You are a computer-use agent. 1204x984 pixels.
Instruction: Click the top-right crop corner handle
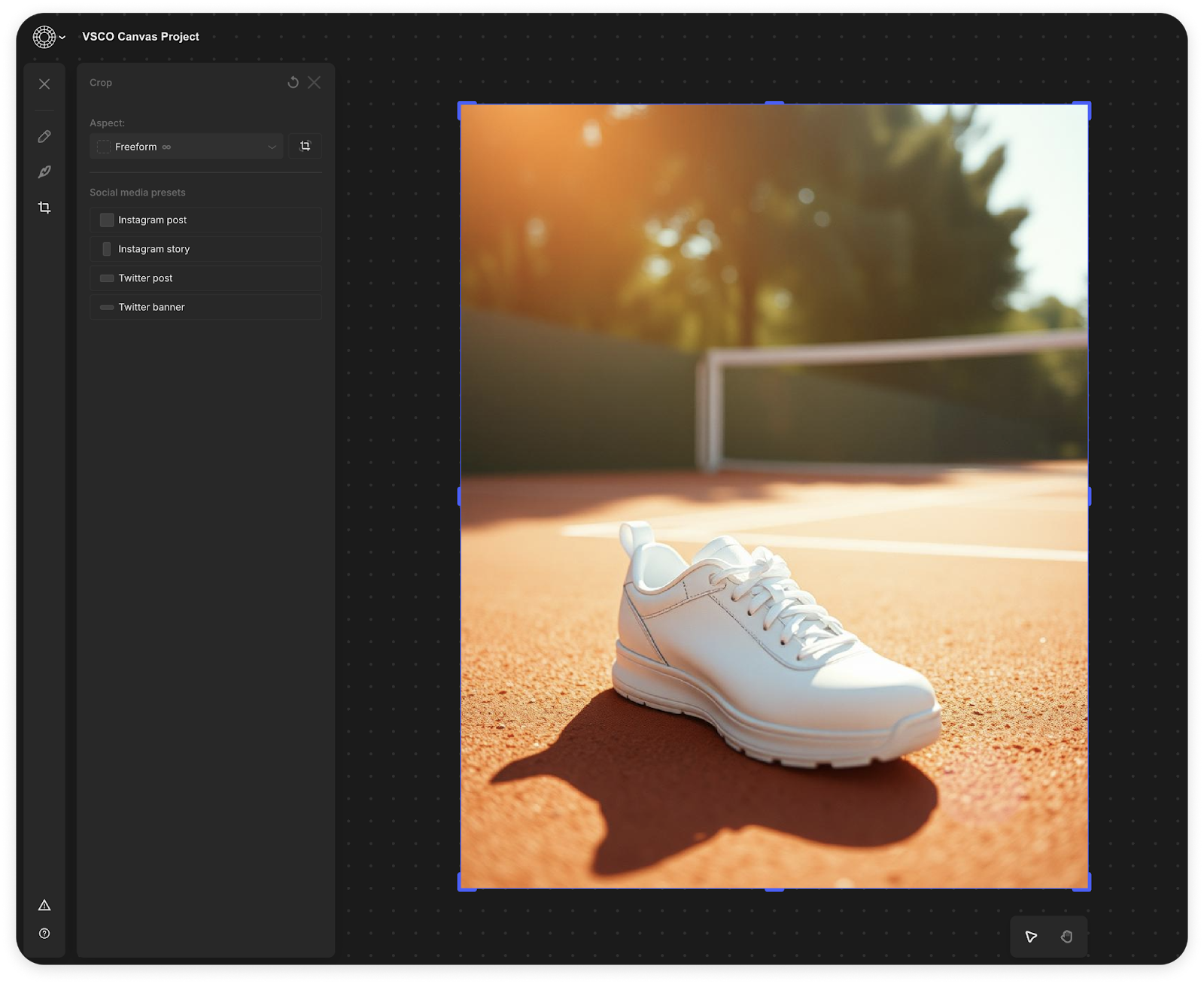click(1084, 108)
